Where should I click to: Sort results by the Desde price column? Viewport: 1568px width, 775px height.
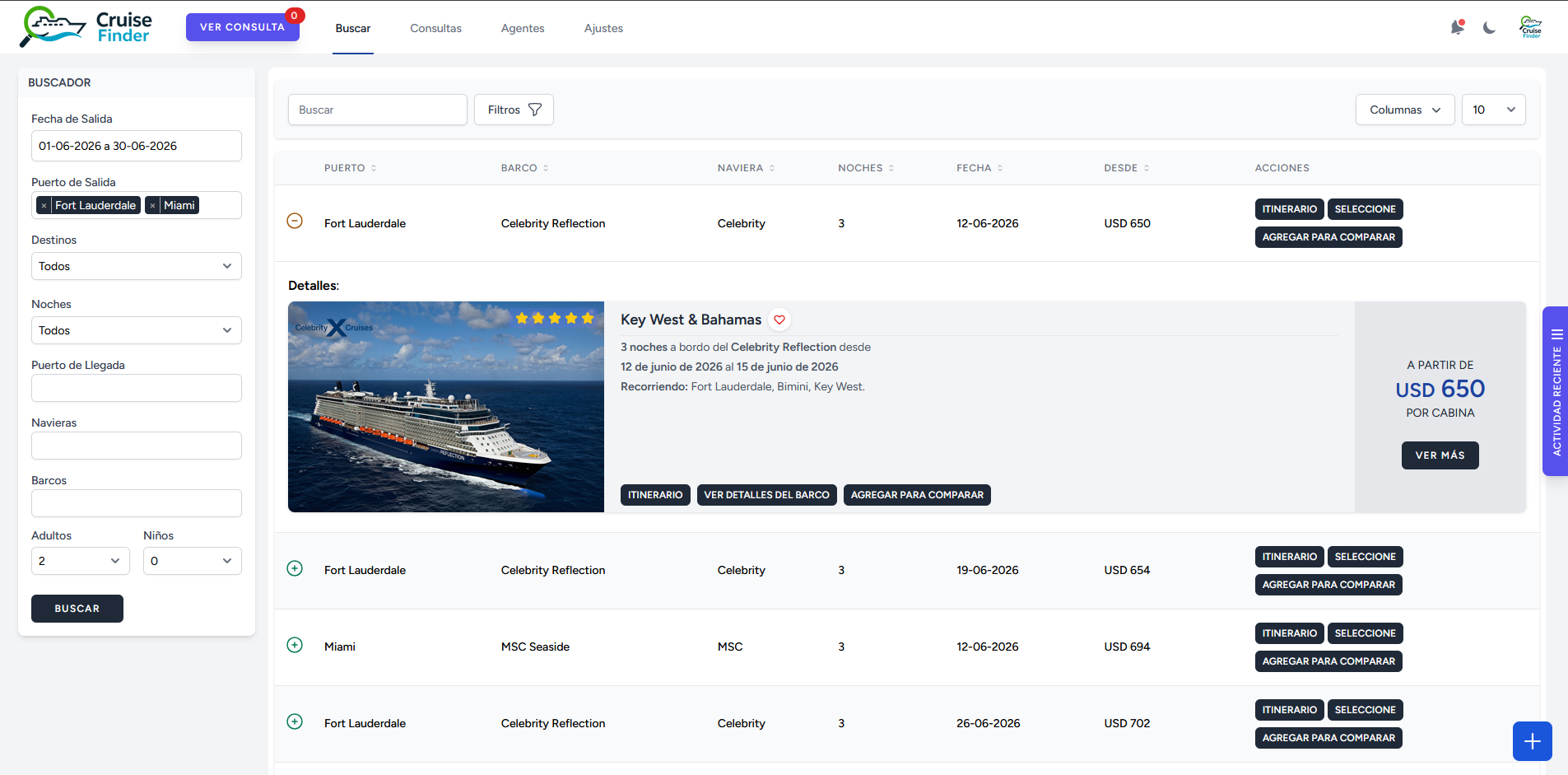point(1147,167)
